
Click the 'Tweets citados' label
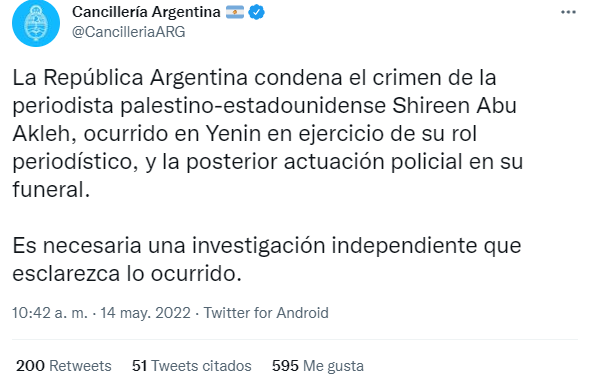[x=201, y=366]
